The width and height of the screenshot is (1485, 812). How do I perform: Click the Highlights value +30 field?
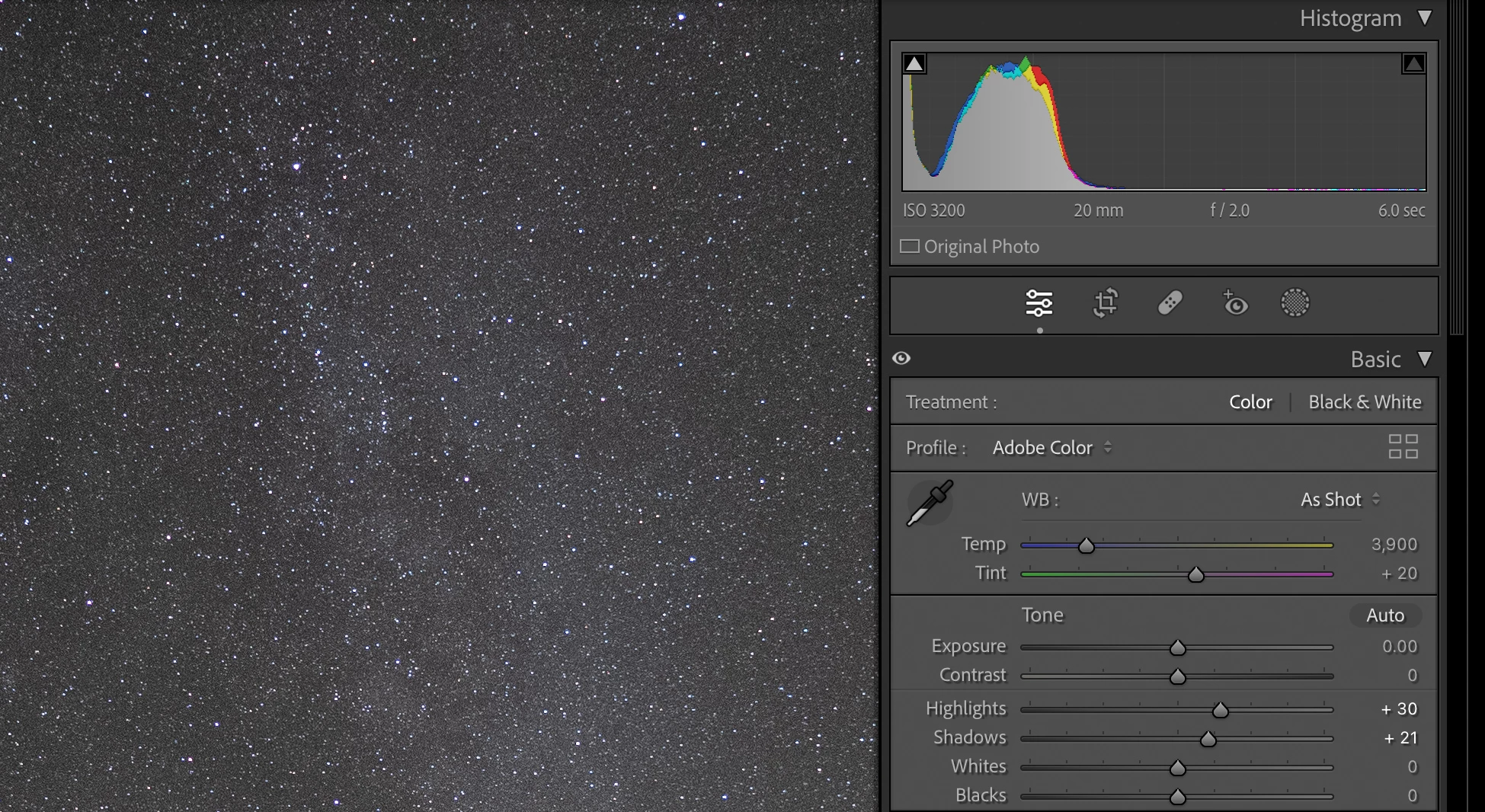coord(1400,708)
